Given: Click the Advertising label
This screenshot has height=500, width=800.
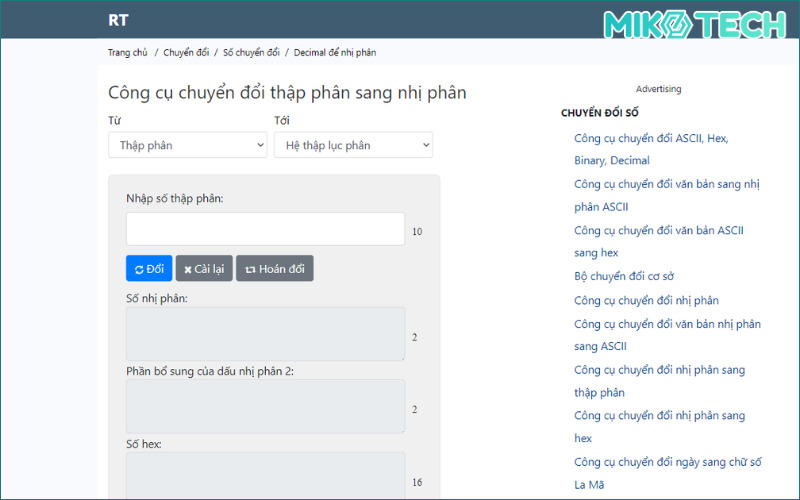Looking at the screenshot, I should (658, 89).
